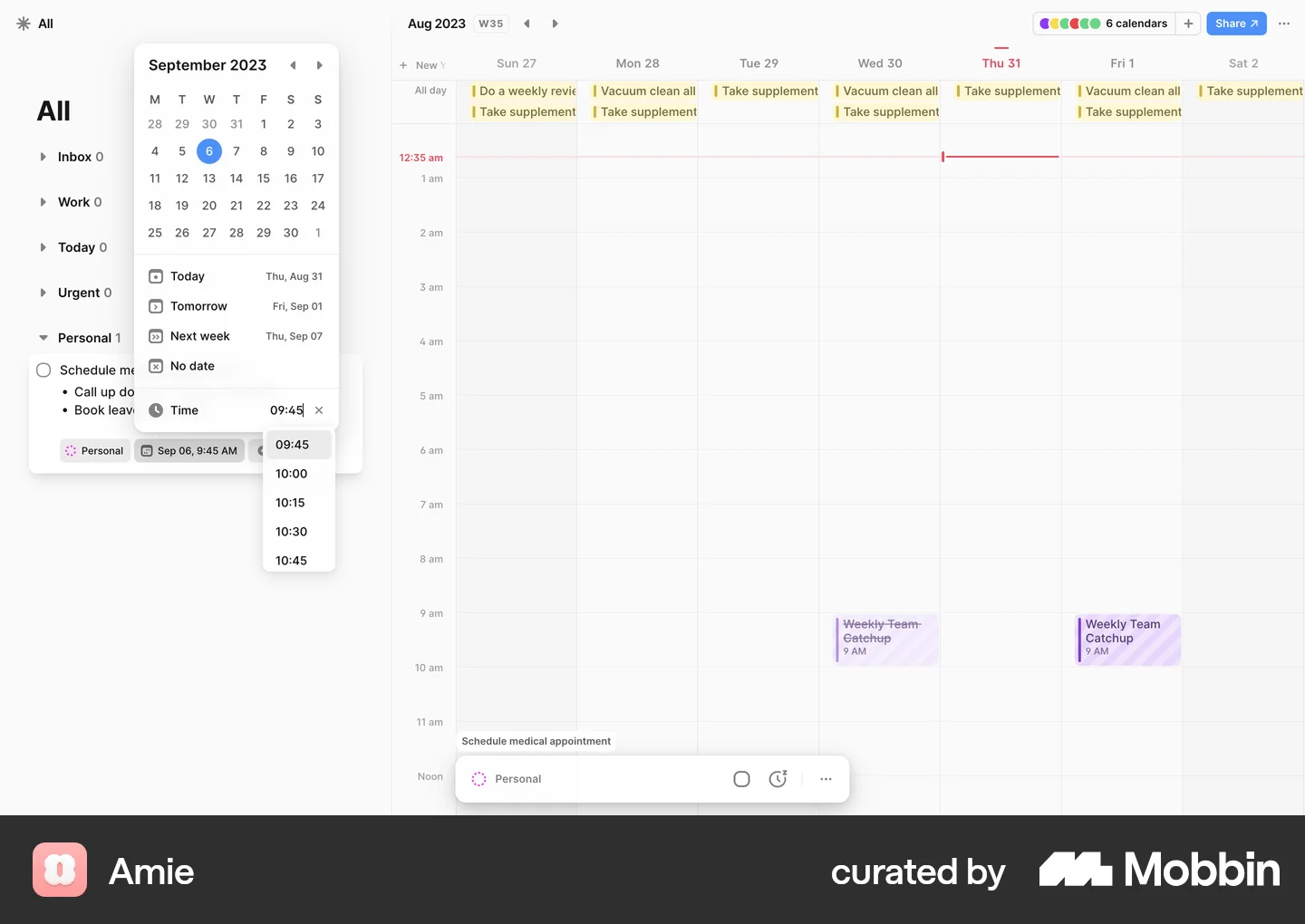
Task: Click the Share button
Action: coord(1236,24)
